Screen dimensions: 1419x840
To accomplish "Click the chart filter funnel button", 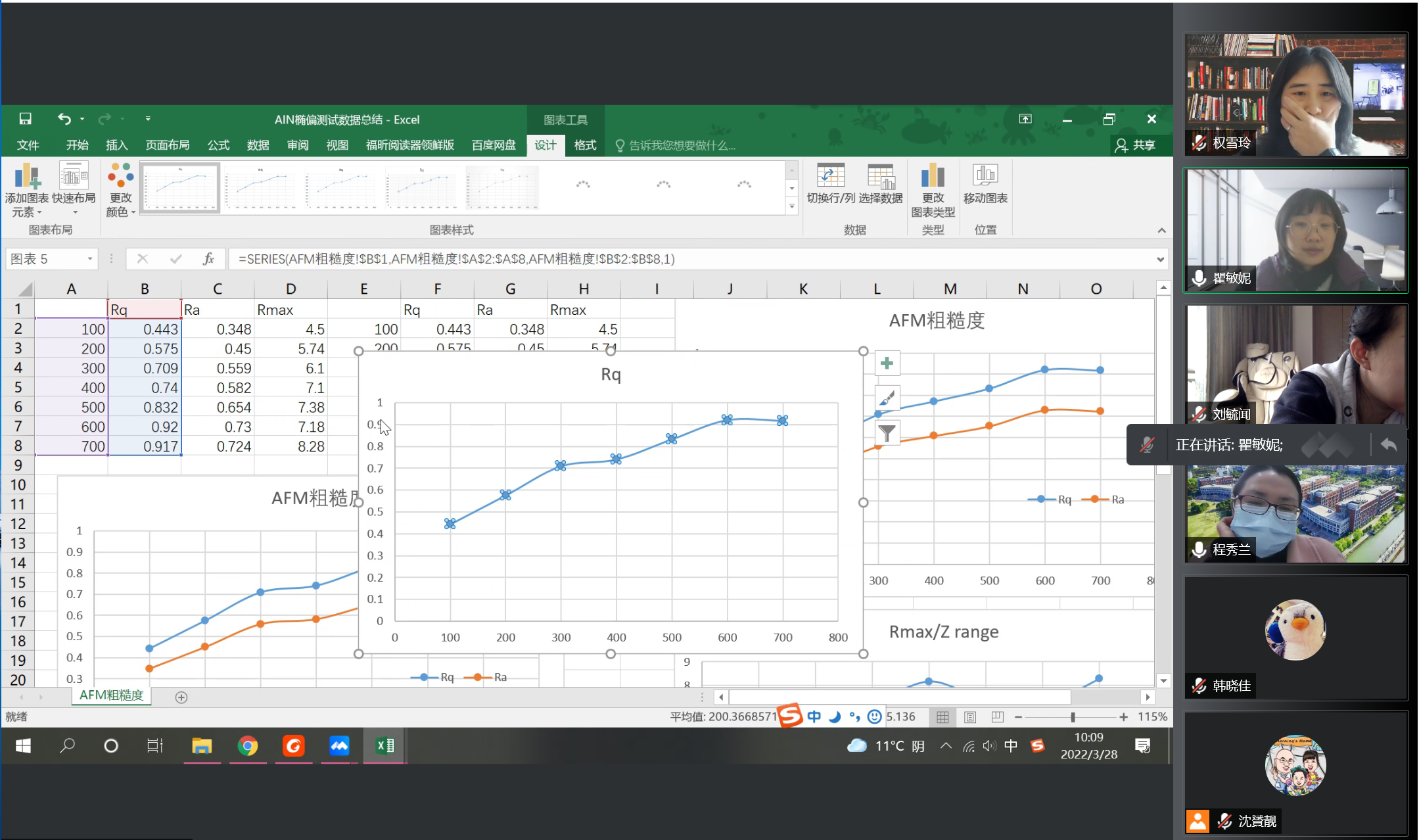I will 887,433.
